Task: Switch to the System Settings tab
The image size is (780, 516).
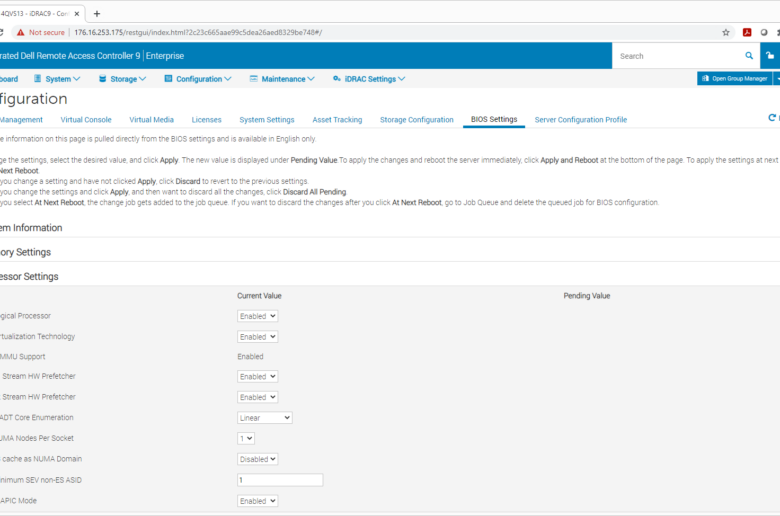Action: [x=267, y=119]
